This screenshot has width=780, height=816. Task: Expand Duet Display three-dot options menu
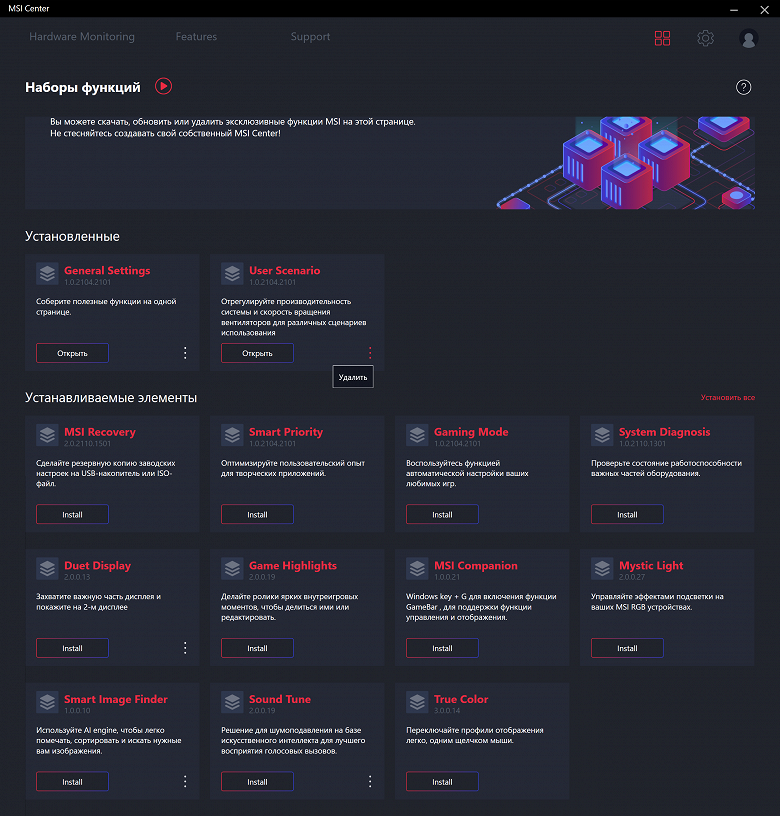tap(185, 648)
